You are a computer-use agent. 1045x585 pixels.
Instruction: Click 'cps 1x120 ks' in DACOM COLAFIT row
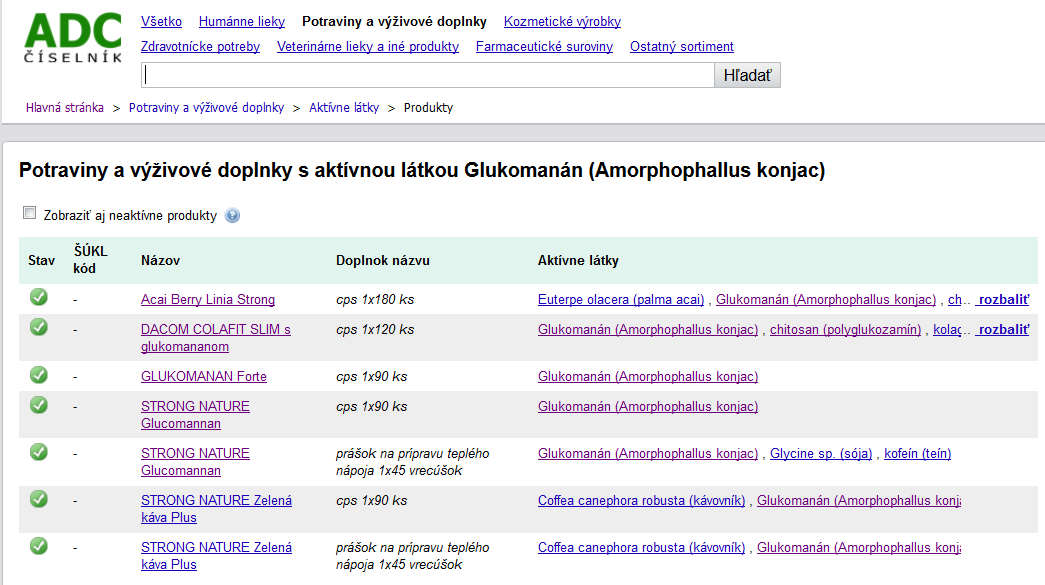(x=375, y=330)
